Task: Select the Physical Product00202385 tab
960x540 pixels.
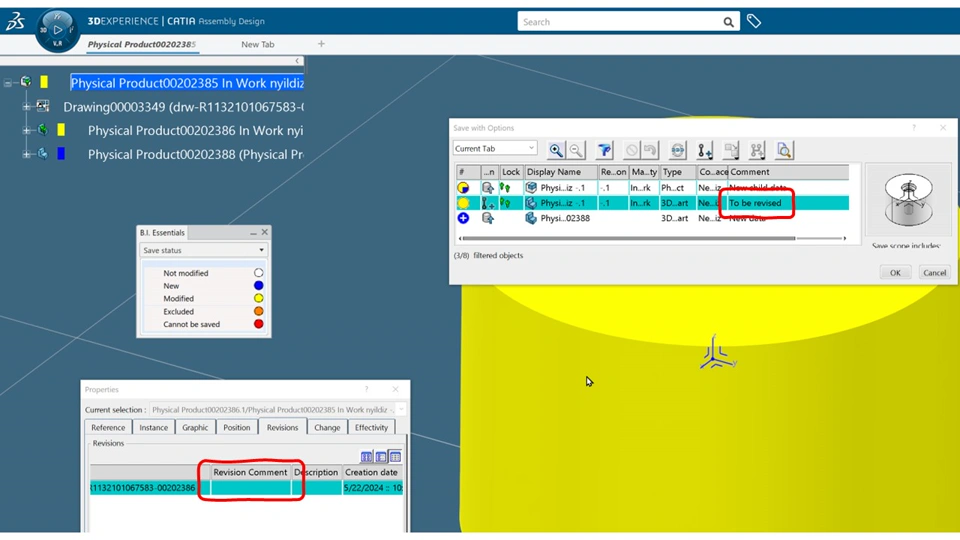Action: pyautogui.click(x=142, y=44)
